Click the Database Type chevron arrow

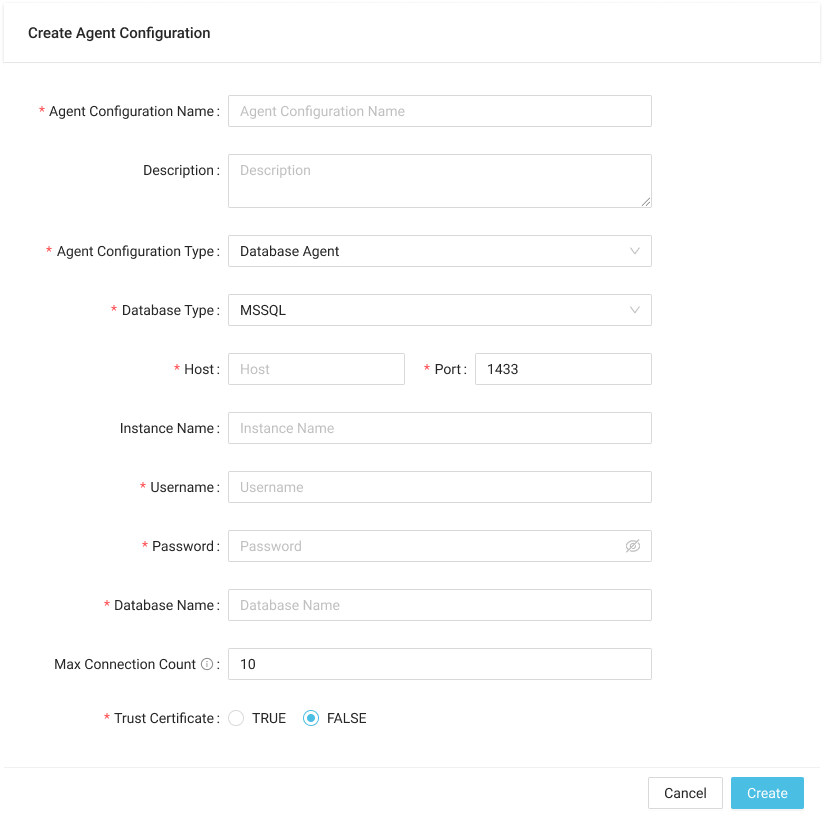point(635,310)
